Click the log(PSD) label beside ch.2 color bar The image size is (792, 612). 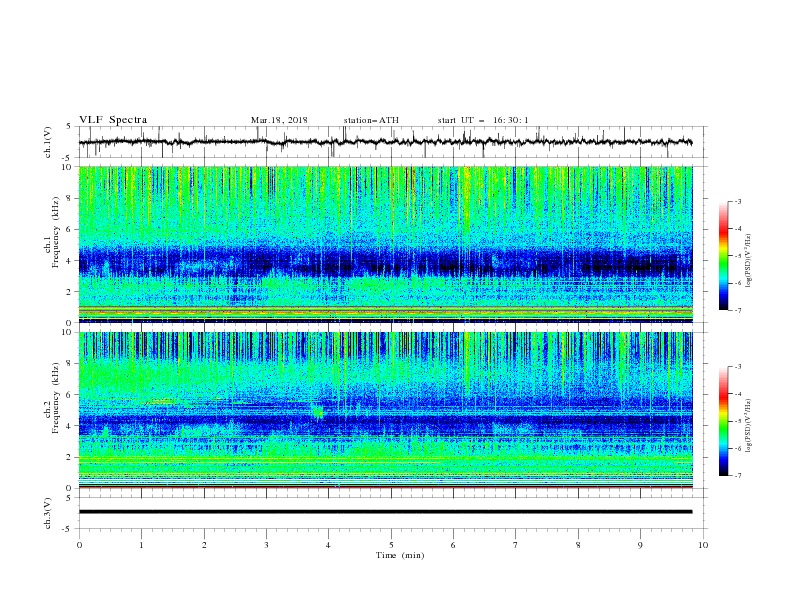click(x=749, y=426)
